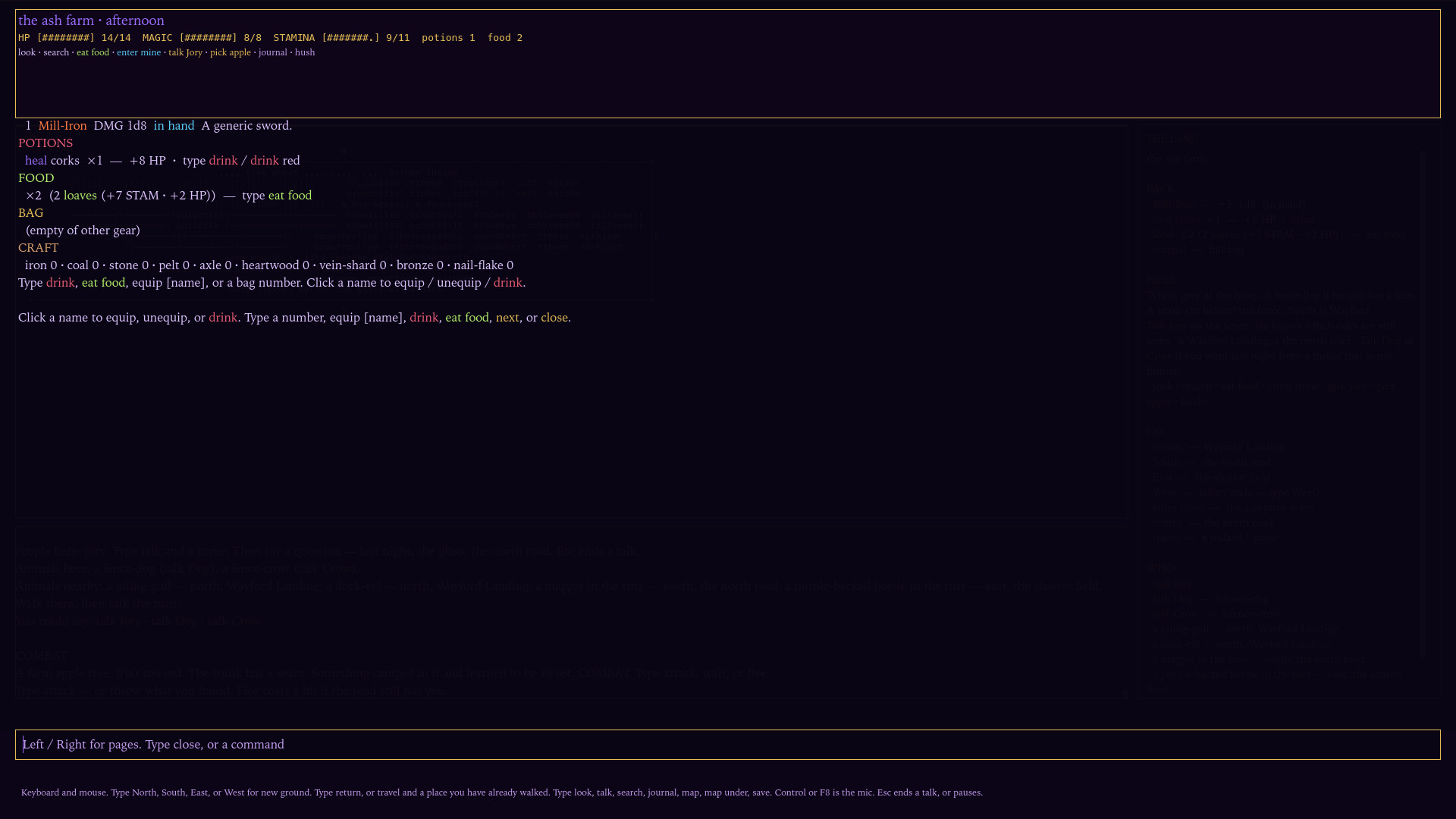Click the CRAFT section heading
This screenshot has width=1456, height=819.
(39, 248)
